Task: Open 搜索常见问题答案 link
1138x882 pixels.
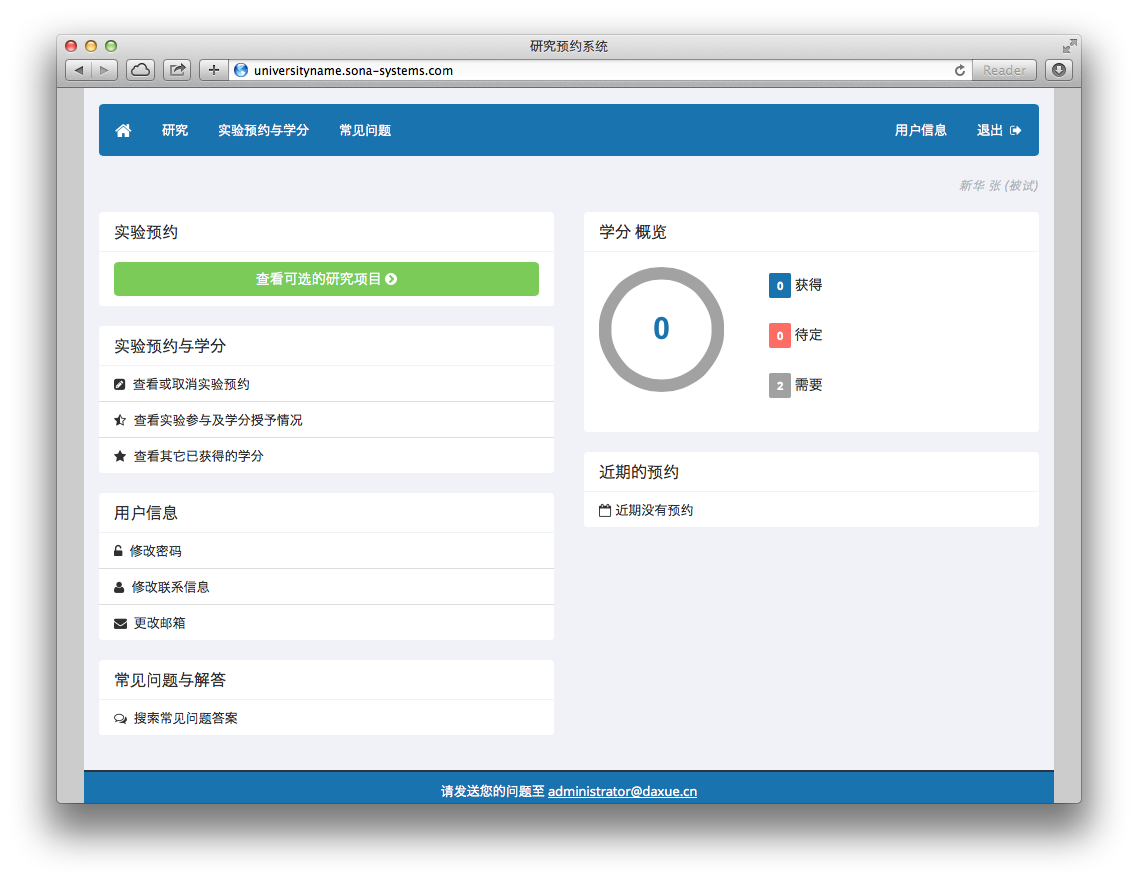Action: (x=186, y=718)
